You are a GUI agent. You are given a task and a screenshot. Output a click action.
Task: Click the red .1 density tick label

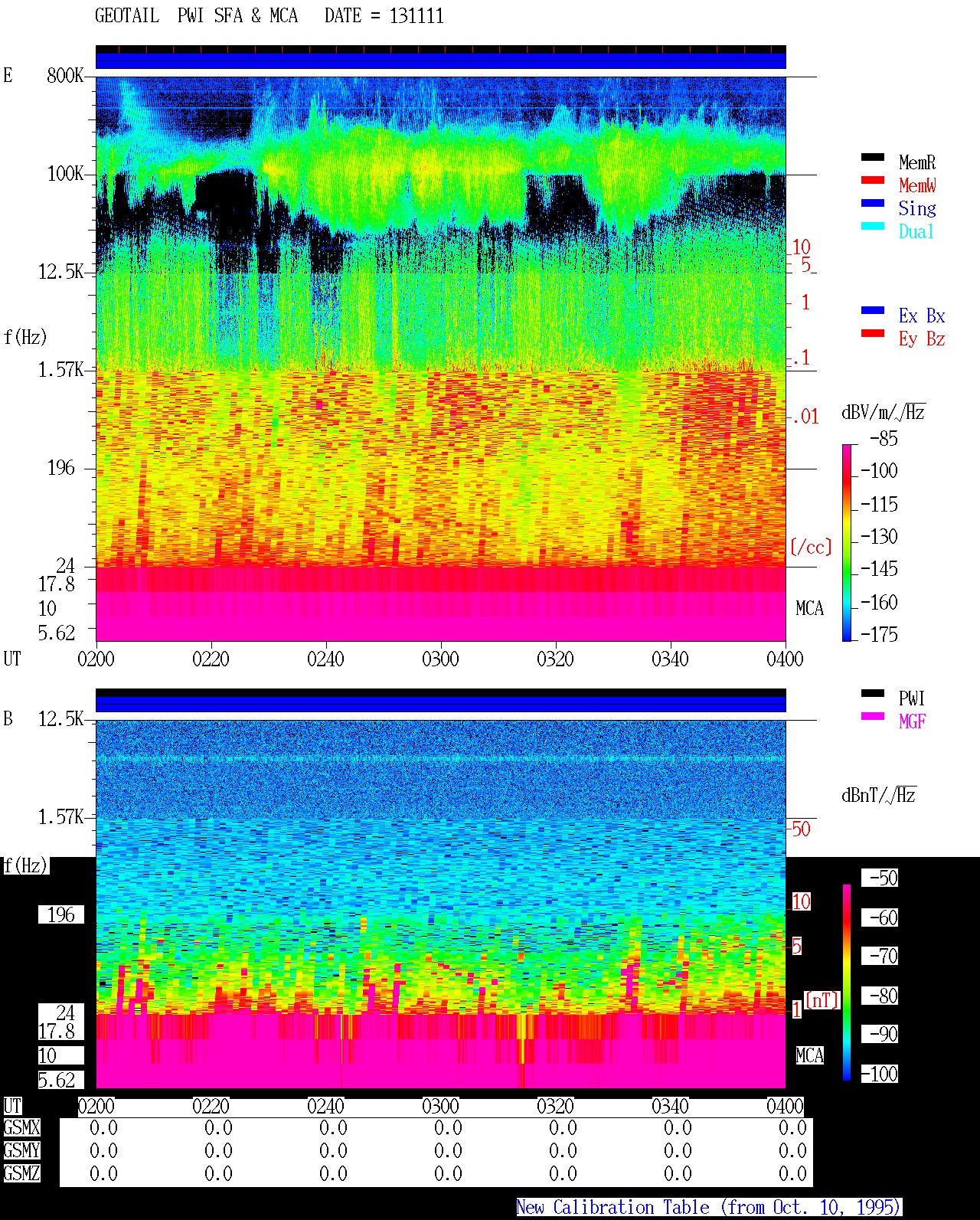point(801,358)
